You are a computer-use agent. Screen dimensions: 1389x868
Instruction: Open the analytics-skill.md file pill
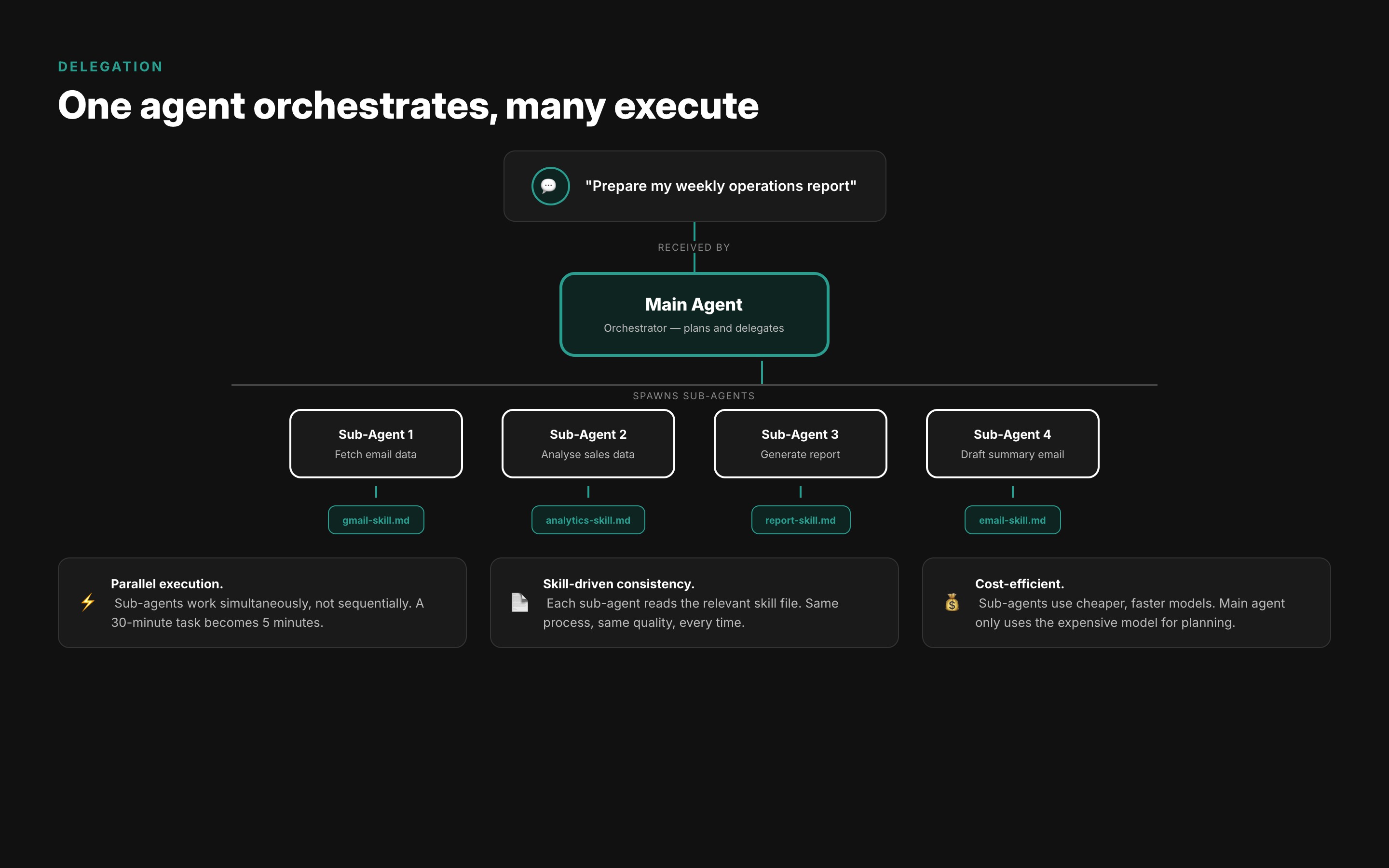pyautogui.click(x=588, y=519)
